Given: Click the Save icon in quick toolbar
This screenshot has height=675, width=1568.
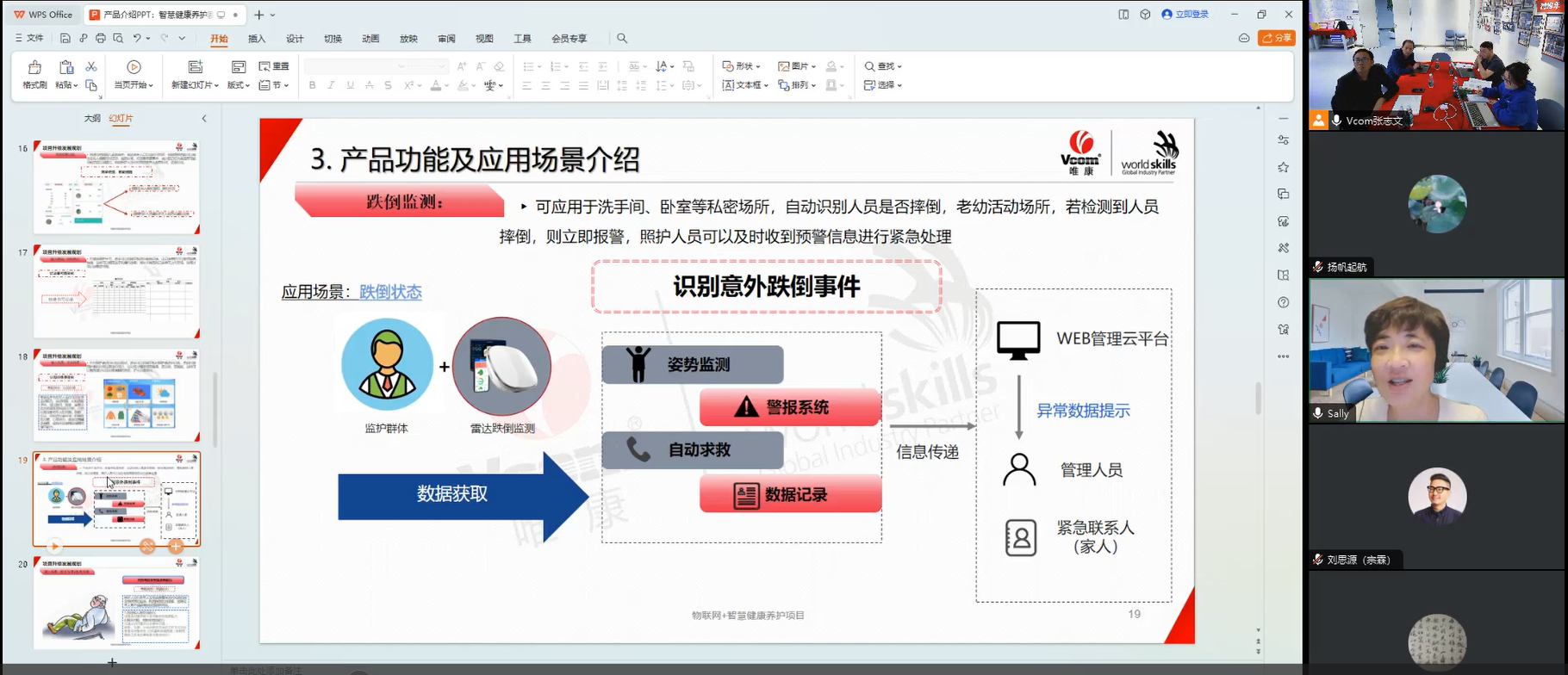Looking at the screenshot, I should (65, 39).
